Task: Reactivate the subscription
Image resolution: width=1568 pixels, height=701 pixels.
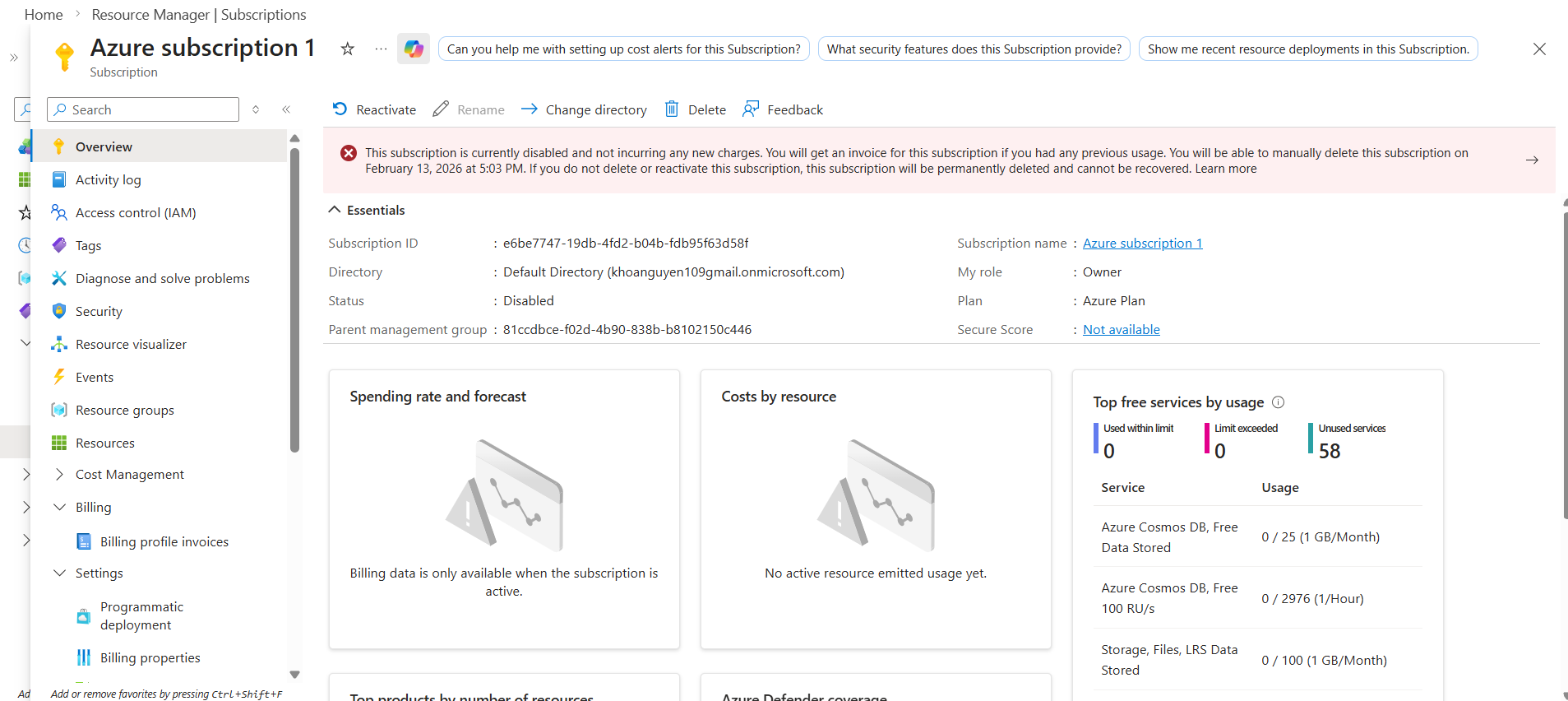Action: [374, 109]
